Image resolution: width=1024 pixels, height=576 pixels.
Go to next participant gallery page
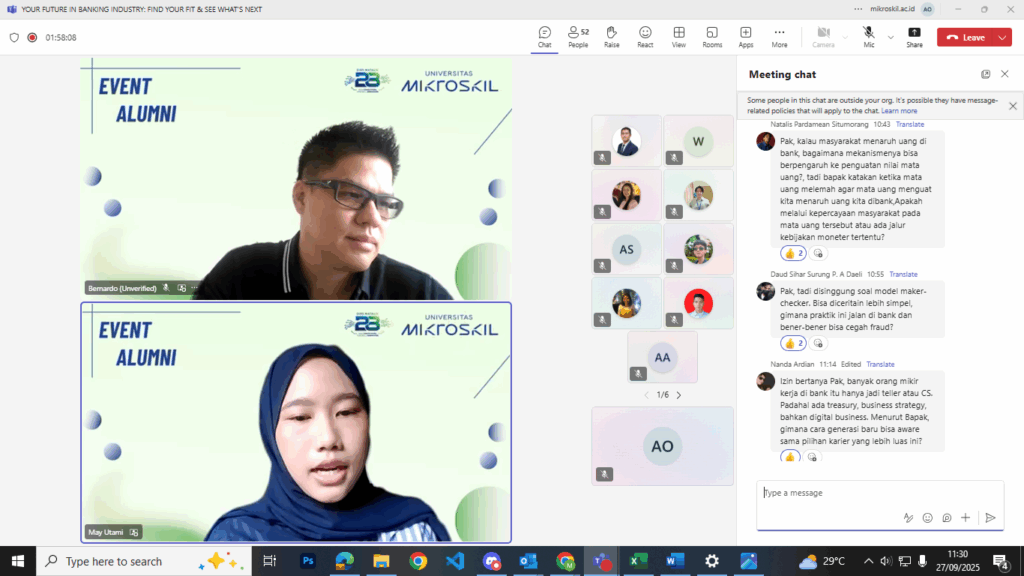coord(679,395)
